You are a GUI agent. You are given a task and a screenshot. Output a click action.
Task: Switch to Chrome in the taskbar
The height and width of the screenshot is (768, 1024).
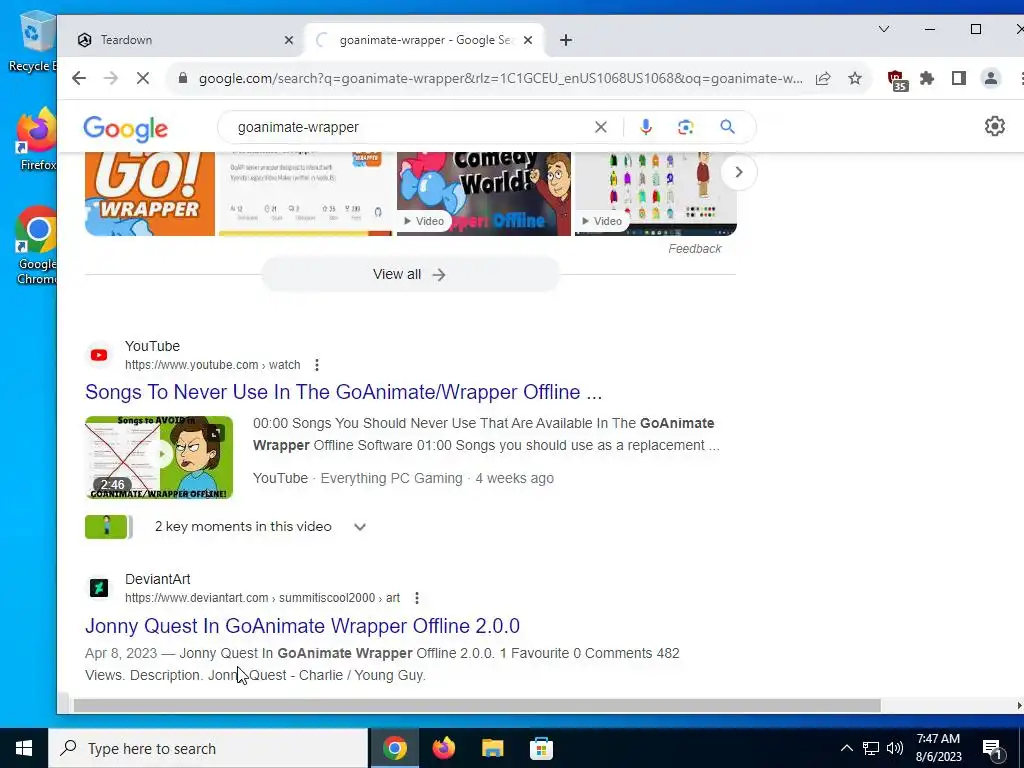(x=394, y=748)
